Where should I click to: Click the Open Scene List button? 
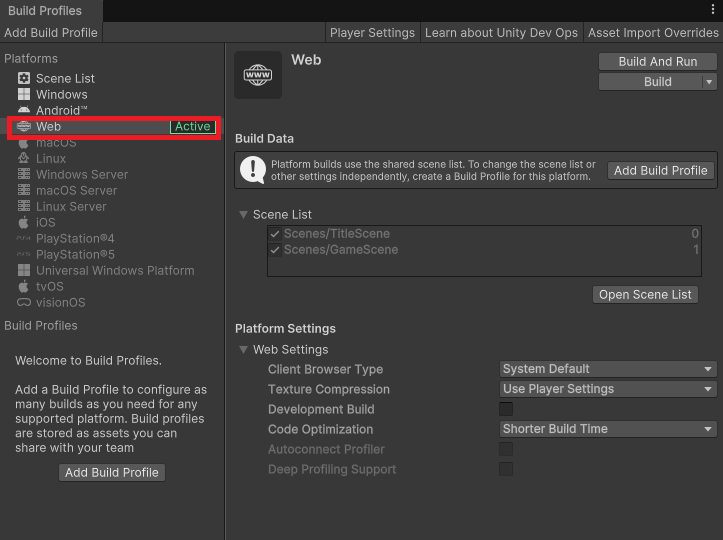(645, 295)
